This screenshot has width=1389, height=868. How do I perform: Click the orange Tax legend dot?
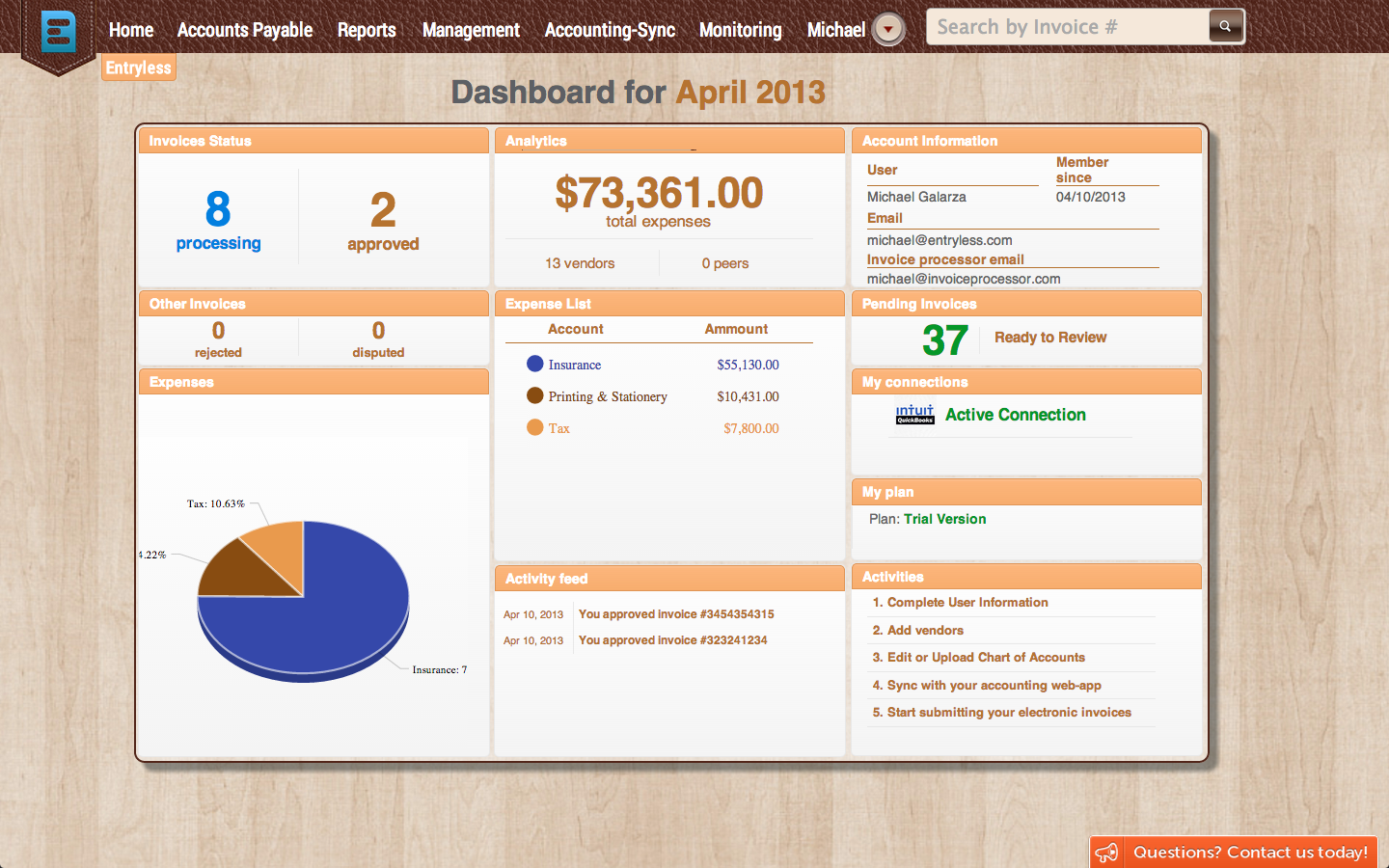pyautogui.click(x=535, y=427)
